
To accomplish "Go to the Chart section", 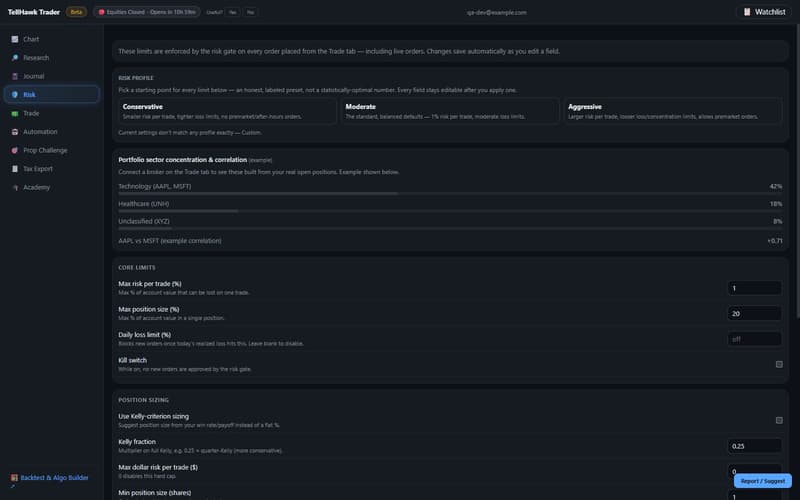I will pyautogui.click(x=52, y=39).
